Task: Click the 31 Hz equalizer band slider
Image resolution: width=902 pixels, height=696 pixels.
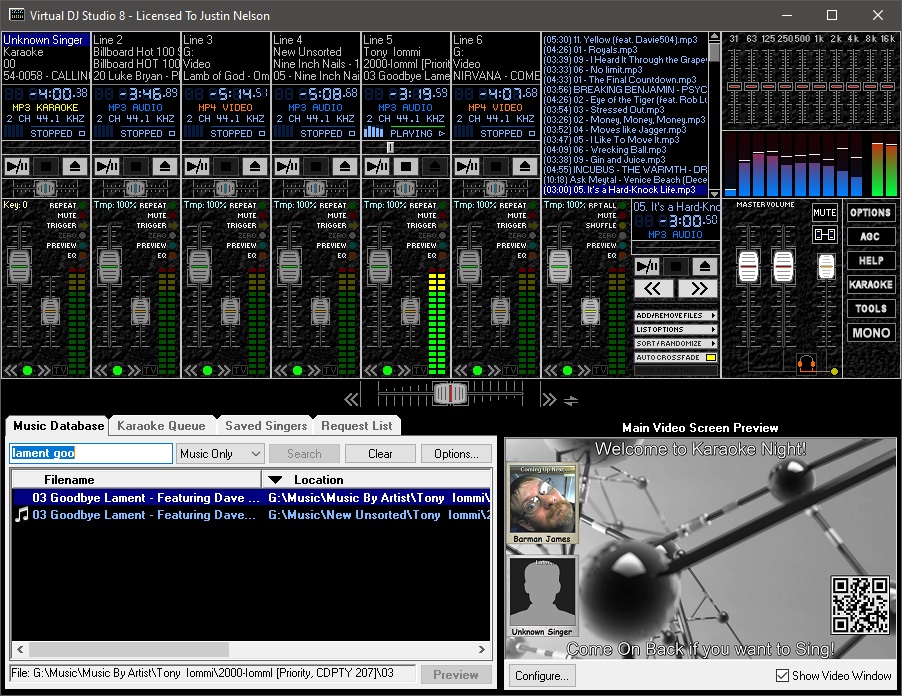Action: click(733, 86)
